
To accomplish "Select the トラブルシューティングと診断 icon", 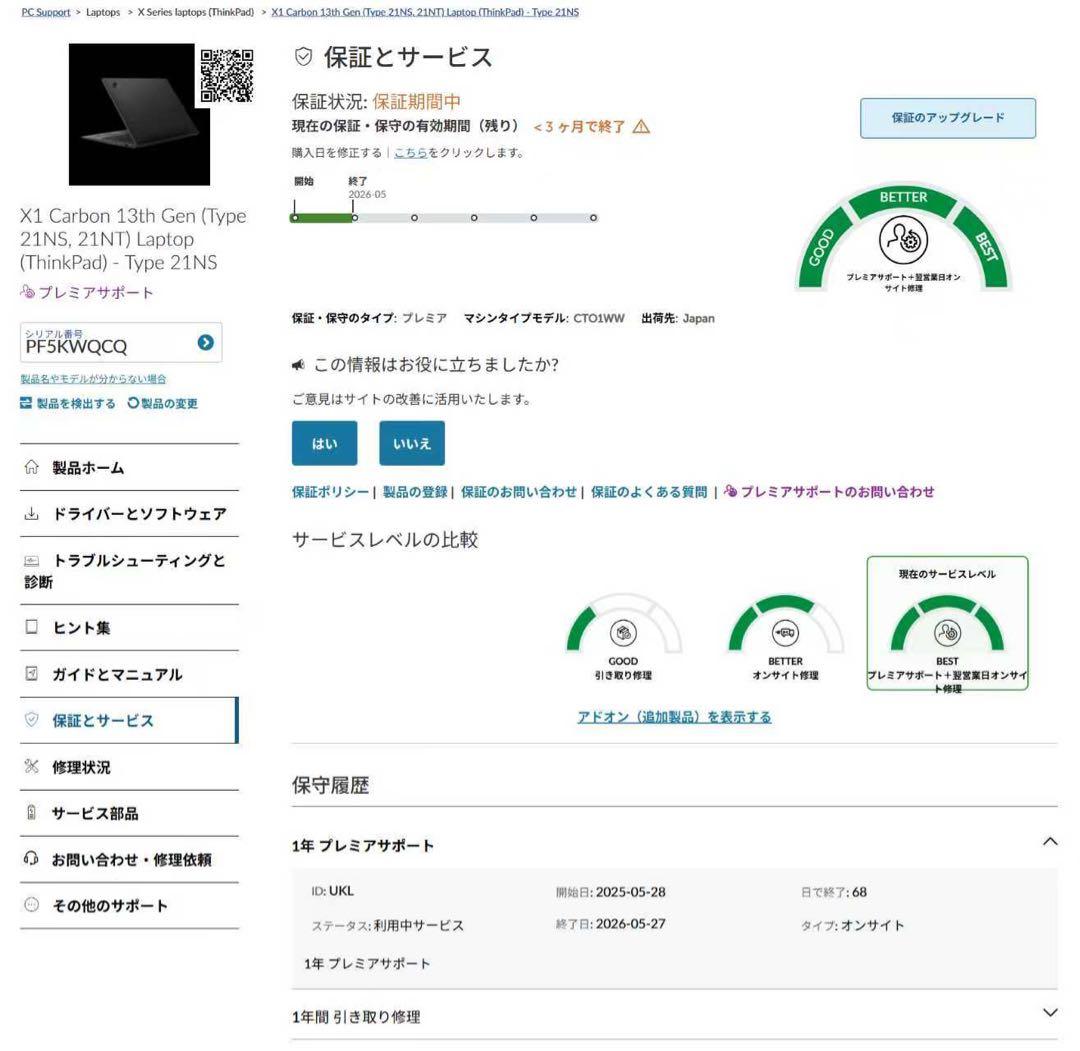I will 33,561.
